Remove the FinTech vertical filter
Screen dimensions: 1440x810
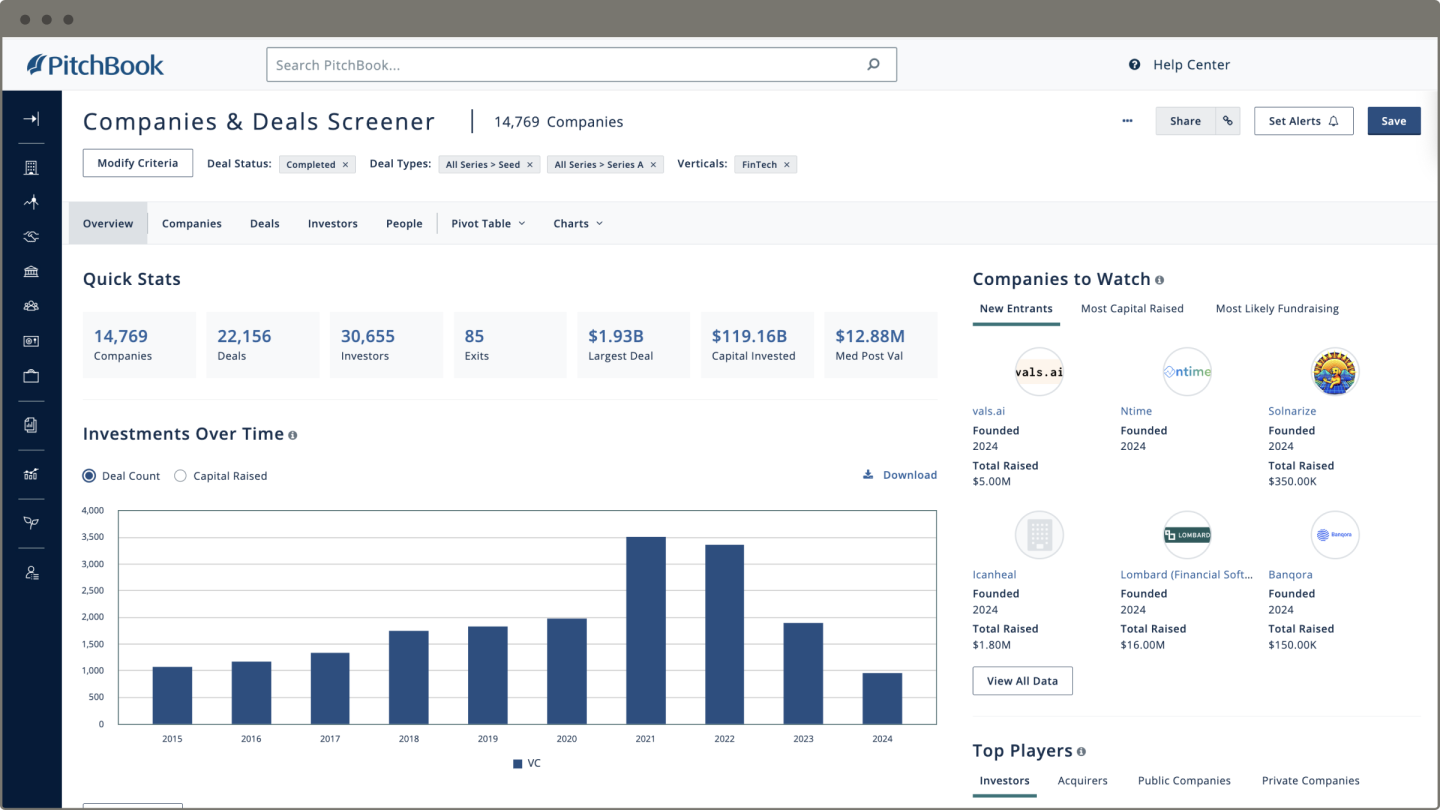coord(787,165)
